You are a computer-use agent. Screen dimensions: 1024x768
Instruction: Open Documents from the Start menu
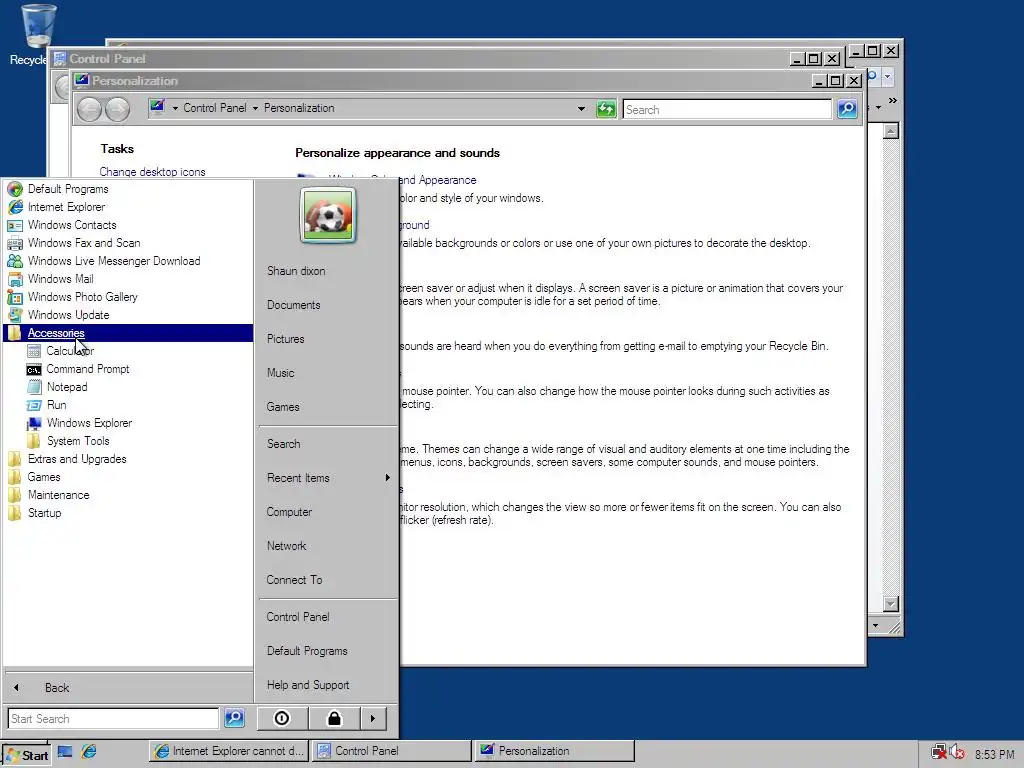coord(293,305)
